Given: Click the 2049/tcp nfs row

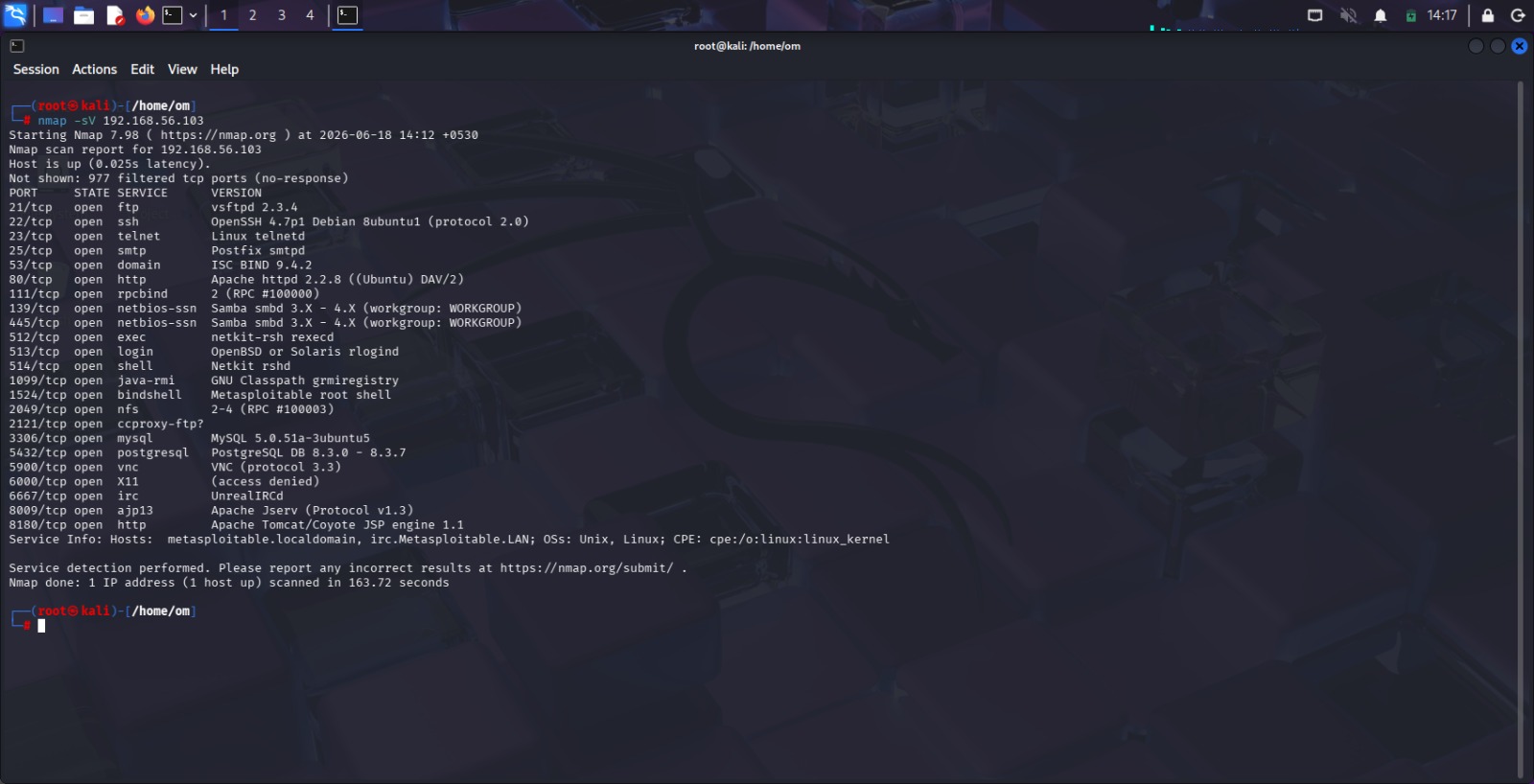Looking at the screenshot, I should point(172,408).
